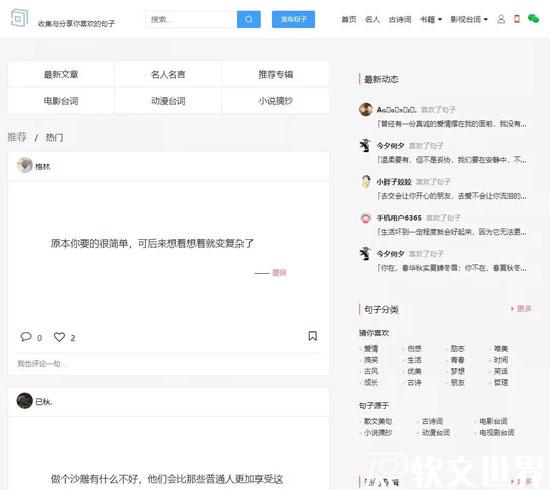Bookmark 格林's post
Image resolution: width=550 pixels, height=490 pixels.
coord(313,336)
